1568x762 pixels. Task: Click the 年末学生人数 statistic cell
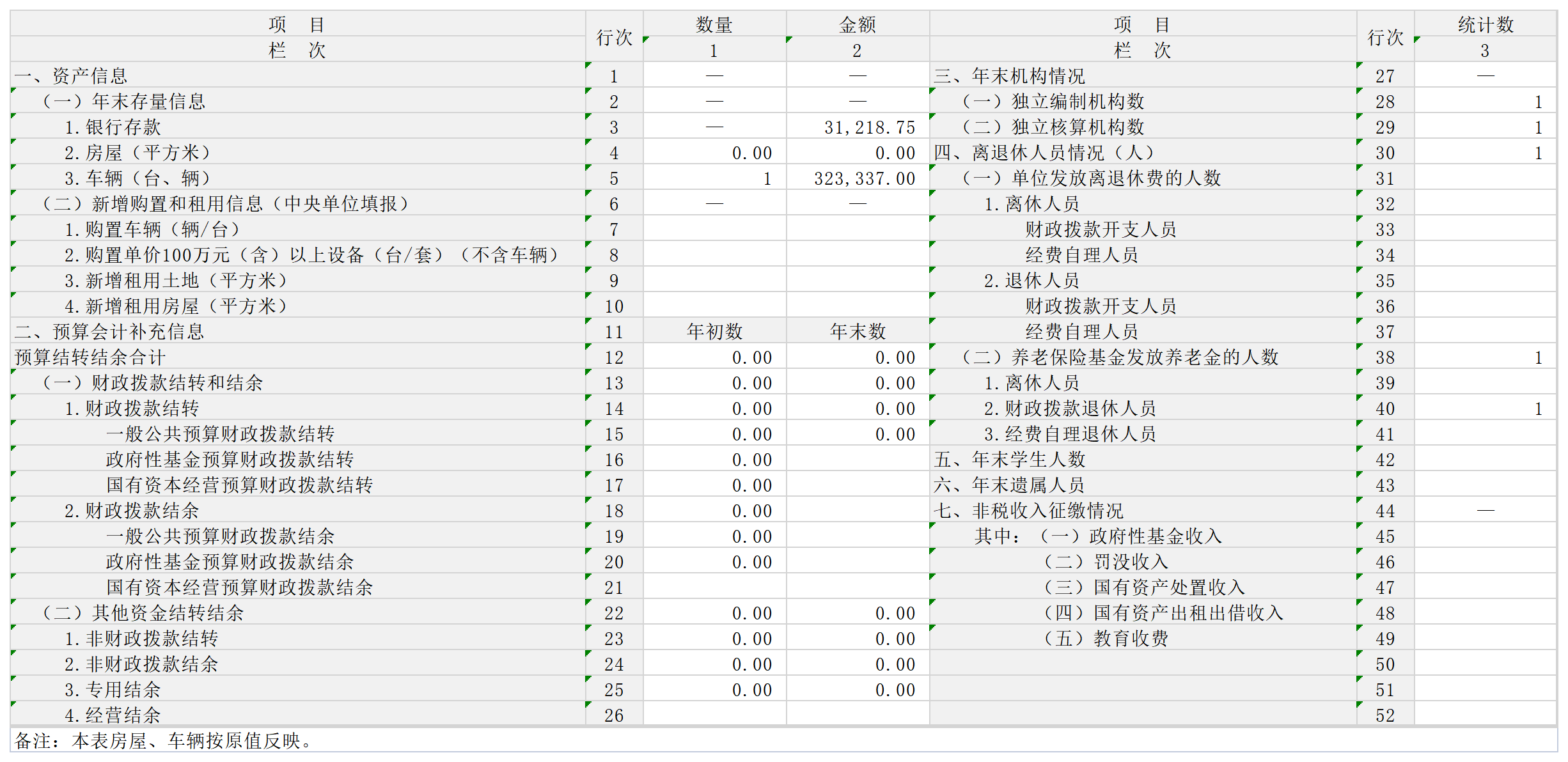tap(1485, 460)
